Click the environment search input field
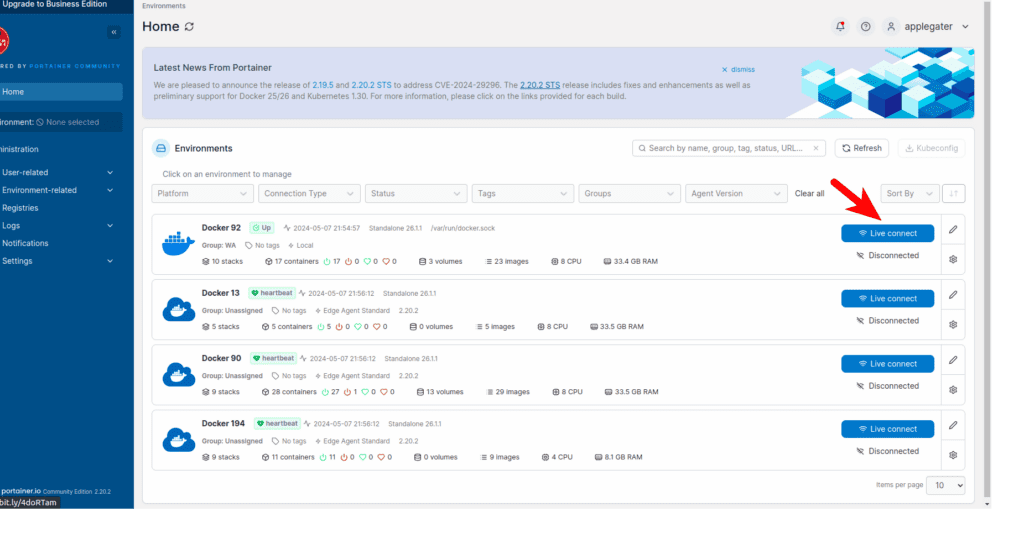The image size is (1024, 533). point(729,148)
